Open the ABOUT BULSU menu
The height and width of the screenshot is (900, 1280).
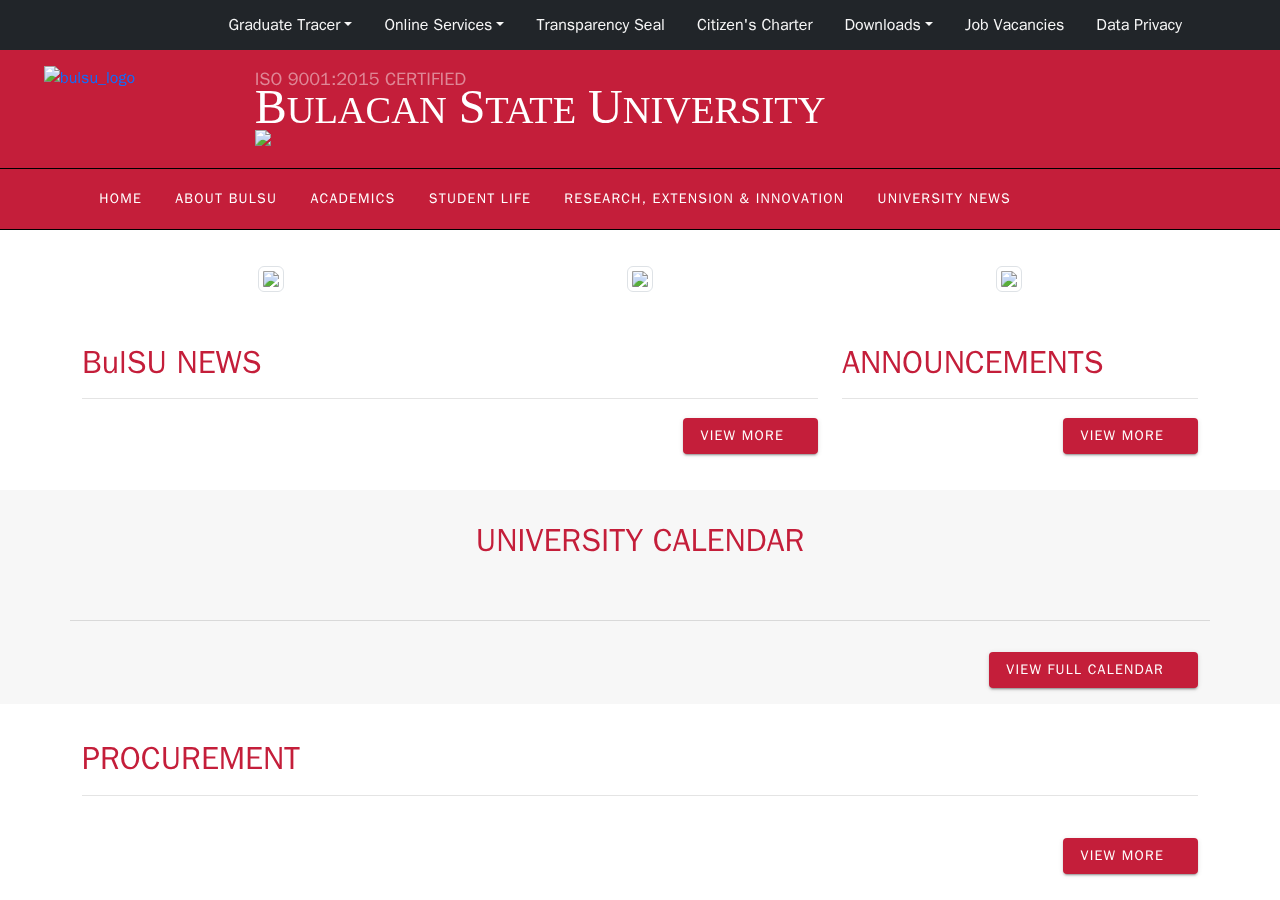[226, 199]
